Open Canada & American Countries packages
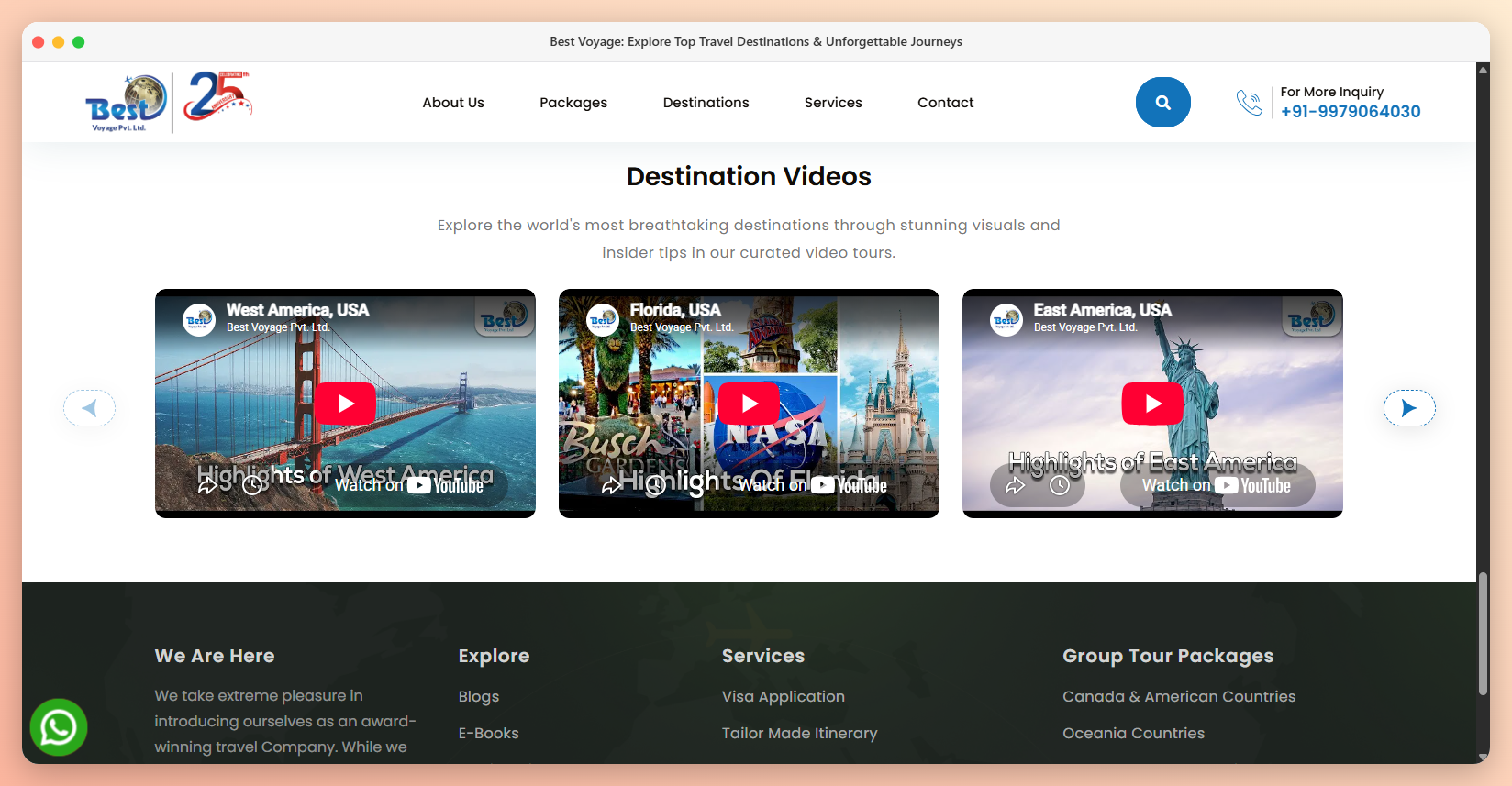The height and width of the screenshot is (786, 1512). 1179,697
